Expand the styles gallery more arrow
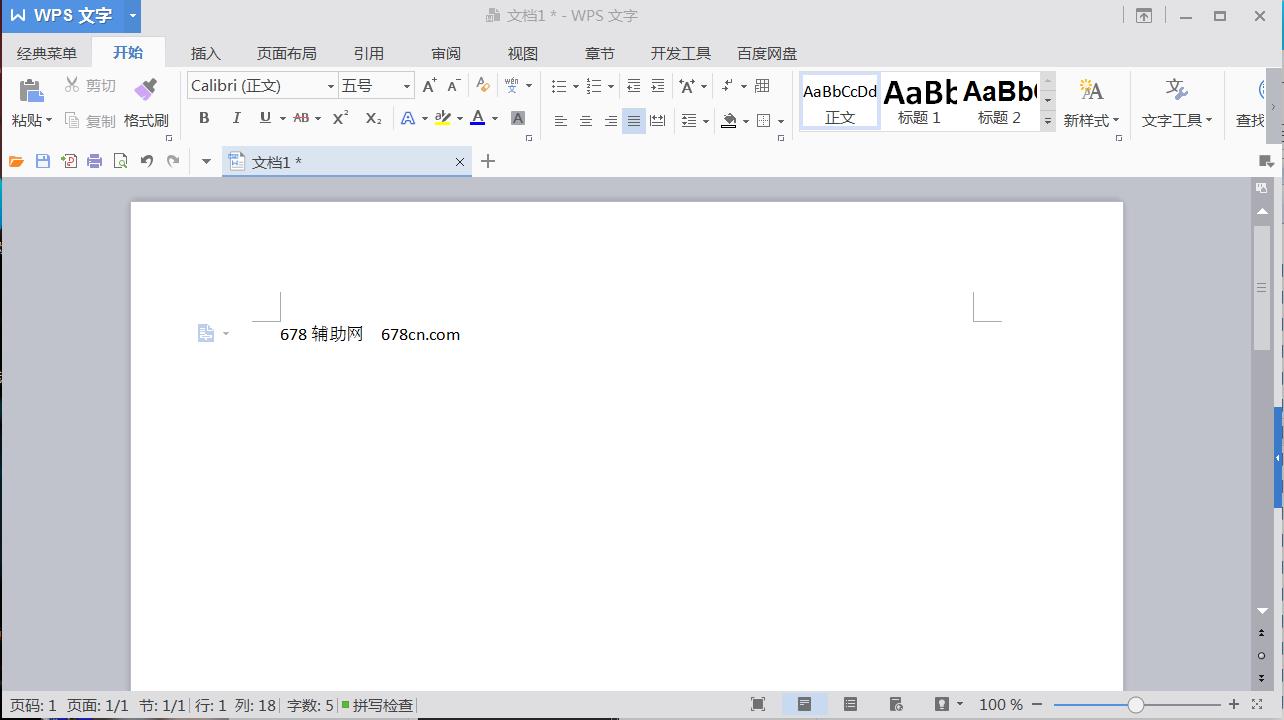This screenshot has height=720, width=1284. 1048,121
